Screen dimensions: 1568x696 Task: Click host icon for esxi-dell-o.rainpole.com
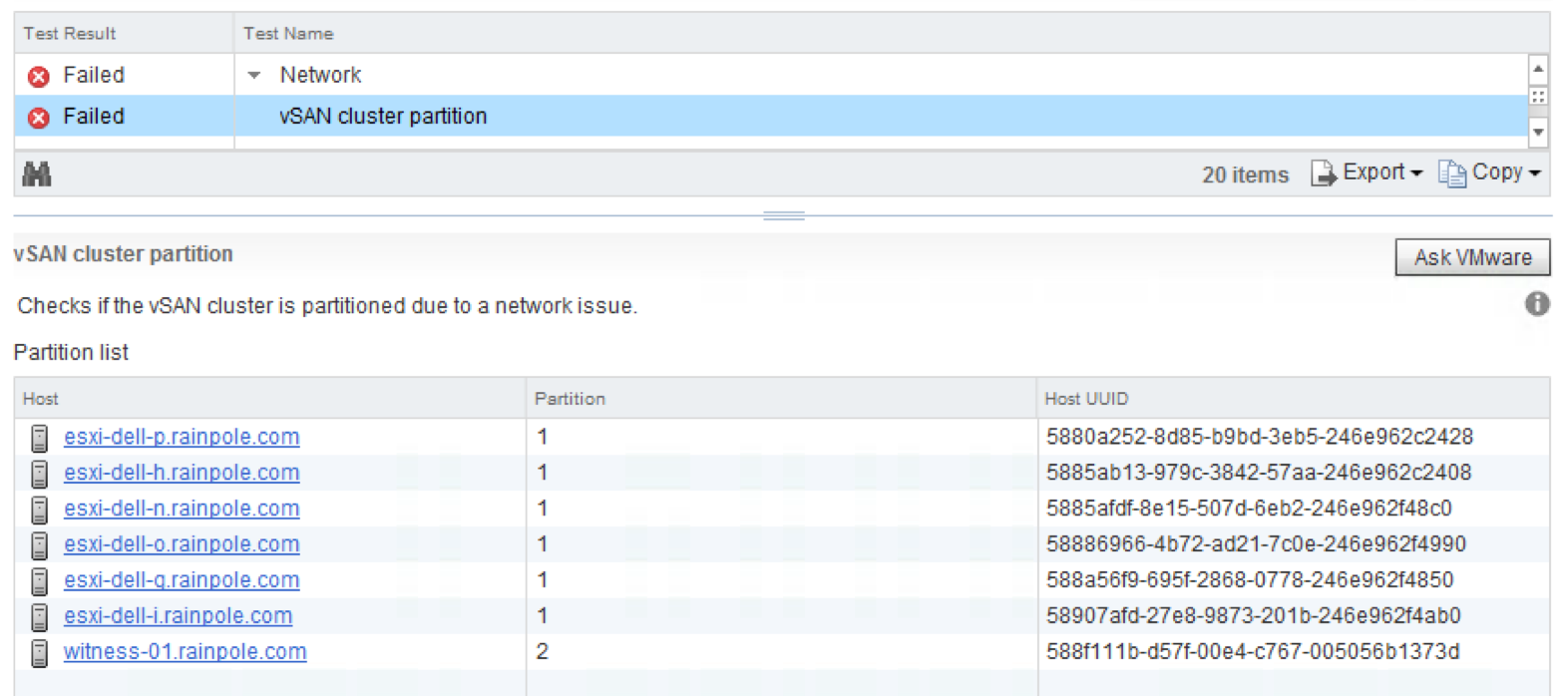click(x=39, y=545)
